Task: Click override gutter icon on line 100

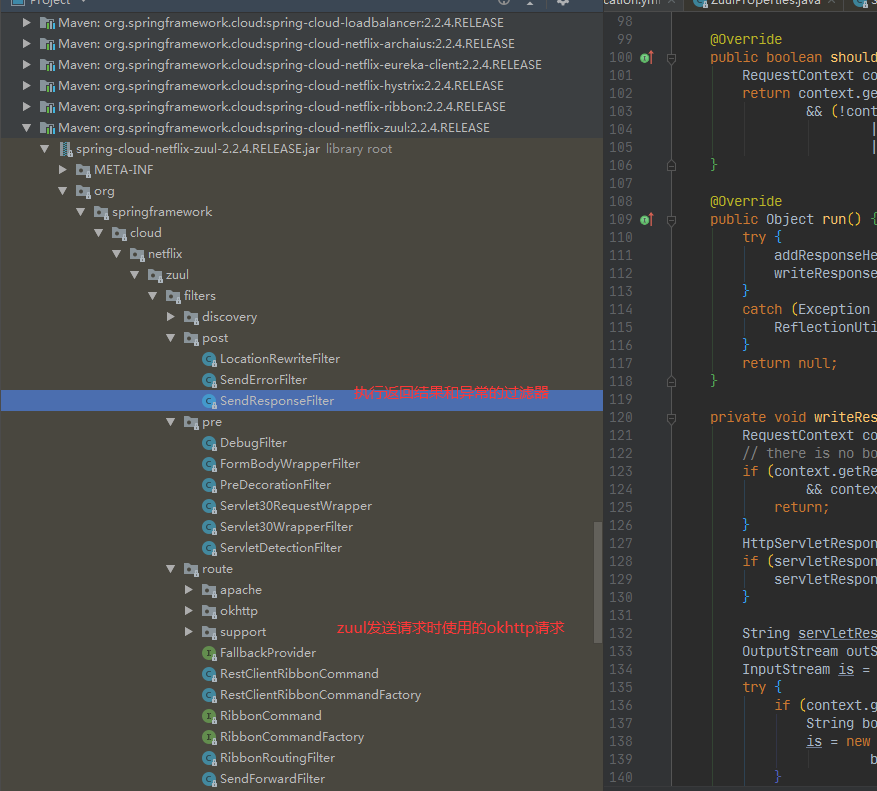Action: click(x=647, y=57)
